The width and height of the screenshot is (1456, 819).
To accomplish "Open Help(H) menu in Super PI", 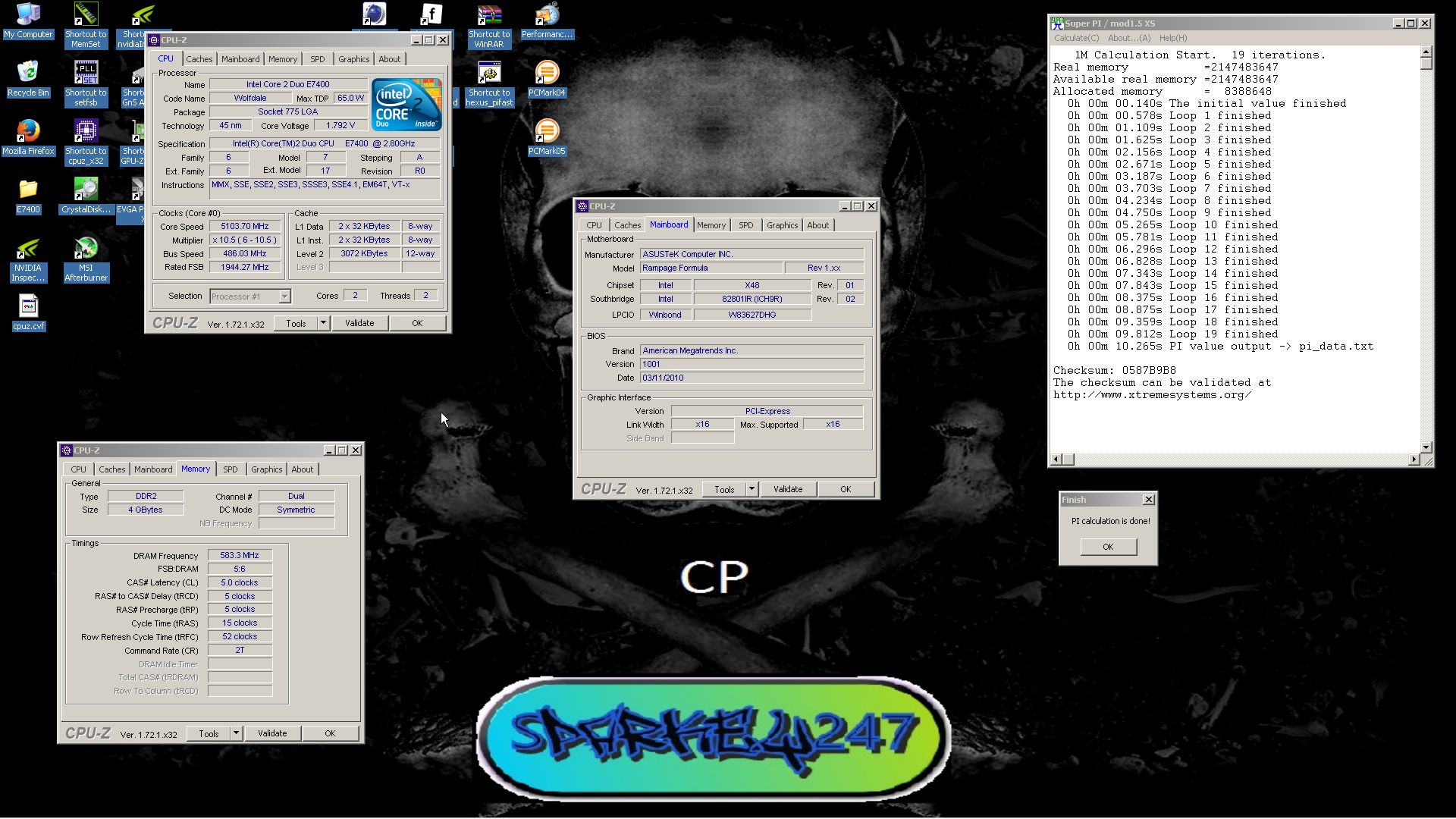I will [1172, 38].
